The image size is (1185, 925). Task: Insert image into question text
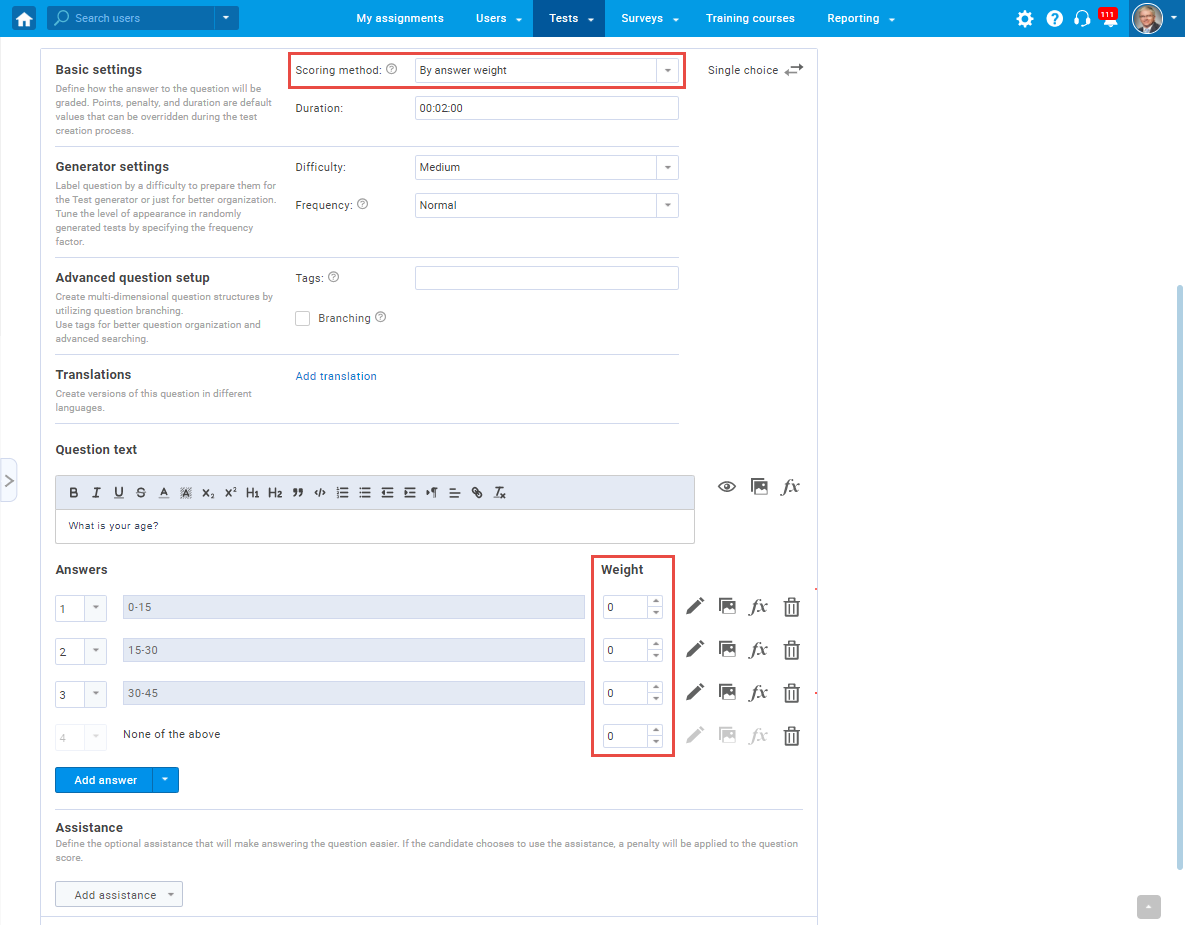pyautogui.click(x=759, y=487)
